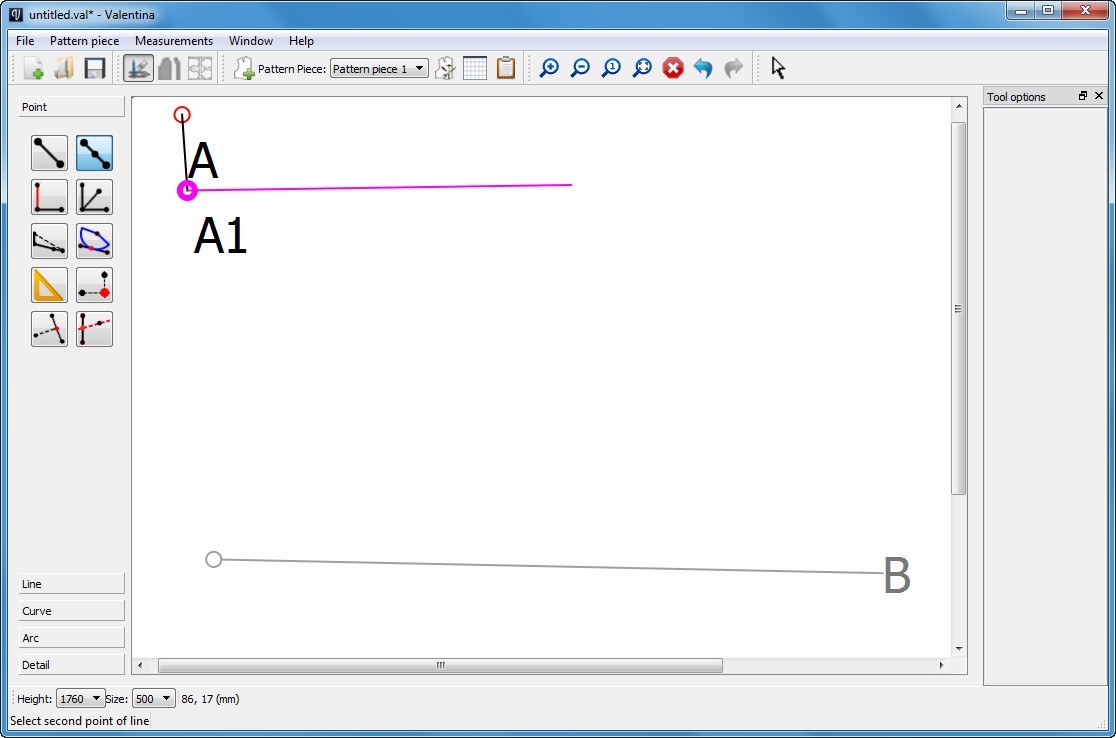Click the zoom in magnifier icon
Image resolution: width=1116 pixels, height=738 pixels.
point(549,68)
